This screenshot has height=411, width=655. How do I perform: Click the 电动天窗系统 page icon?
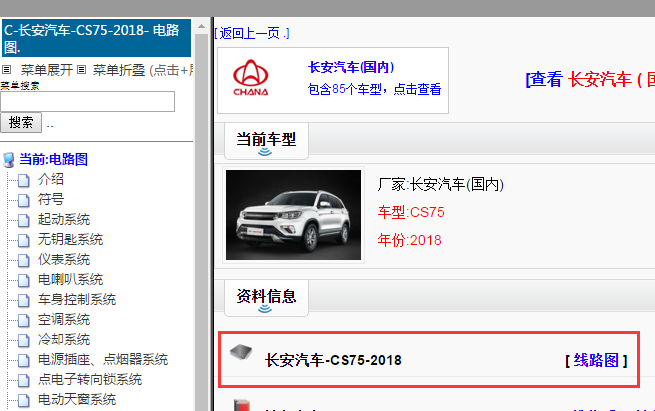click(24, 401)
